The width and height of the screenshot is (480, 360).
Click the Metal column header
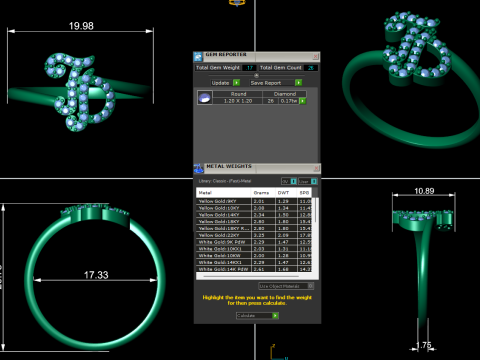click(223, 193)
